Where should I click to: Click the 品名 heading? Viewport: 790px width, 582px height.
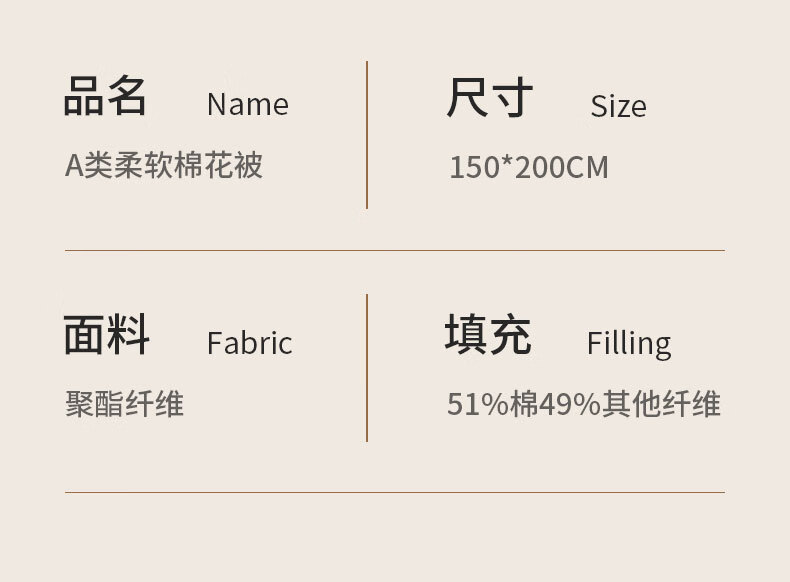105,97
